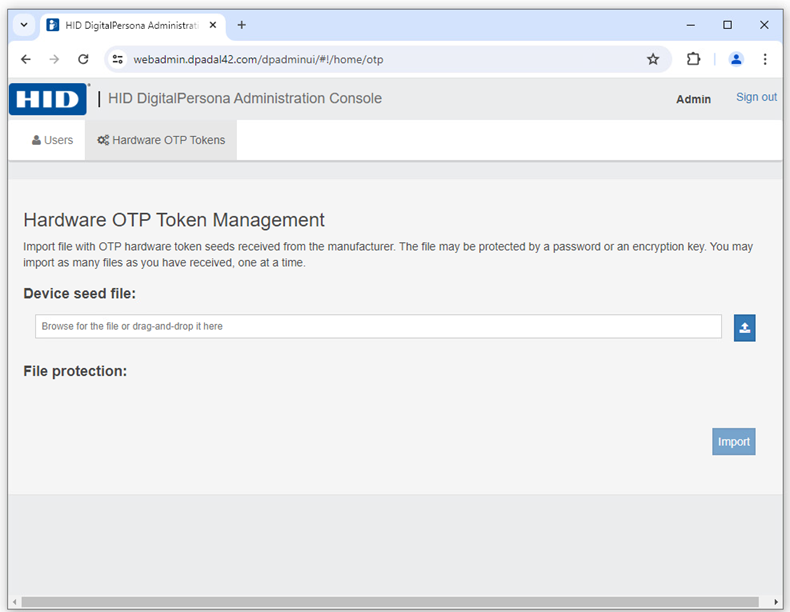Viewport: 790px width, 612px height.
Task: Click the URL address bar
Action: [x=380, y=59]
